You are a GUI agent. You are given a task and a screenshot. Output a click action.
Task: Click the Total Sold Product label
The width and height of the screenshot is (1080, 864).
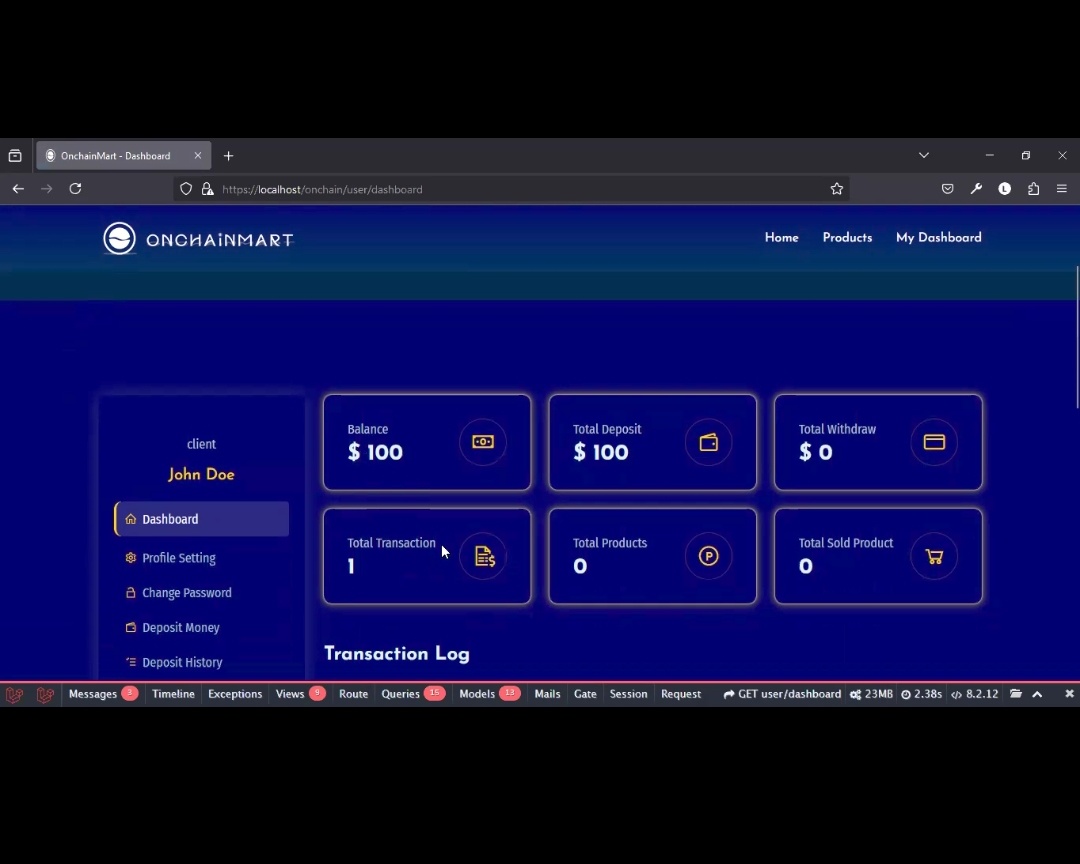[x=846, y=543]
